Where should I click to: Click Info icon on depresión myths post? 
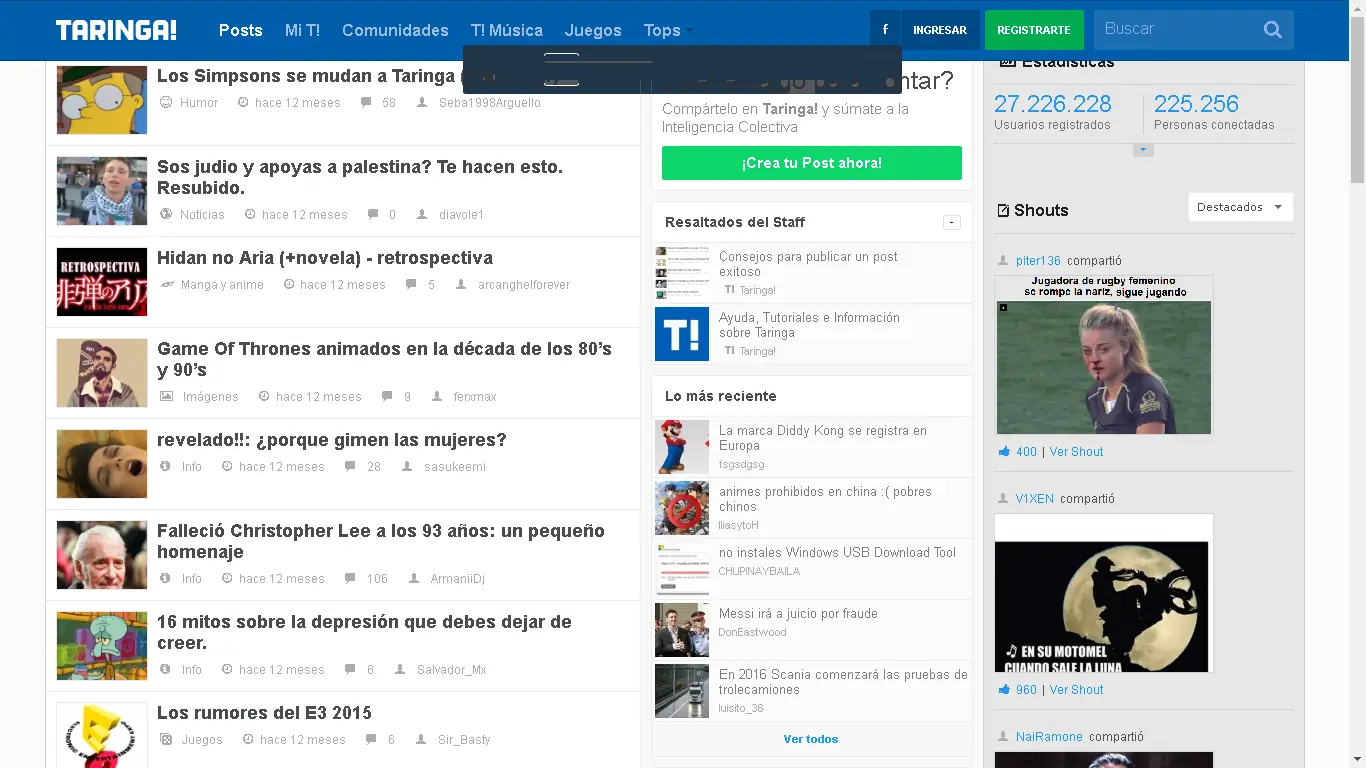tap(166, 669)
